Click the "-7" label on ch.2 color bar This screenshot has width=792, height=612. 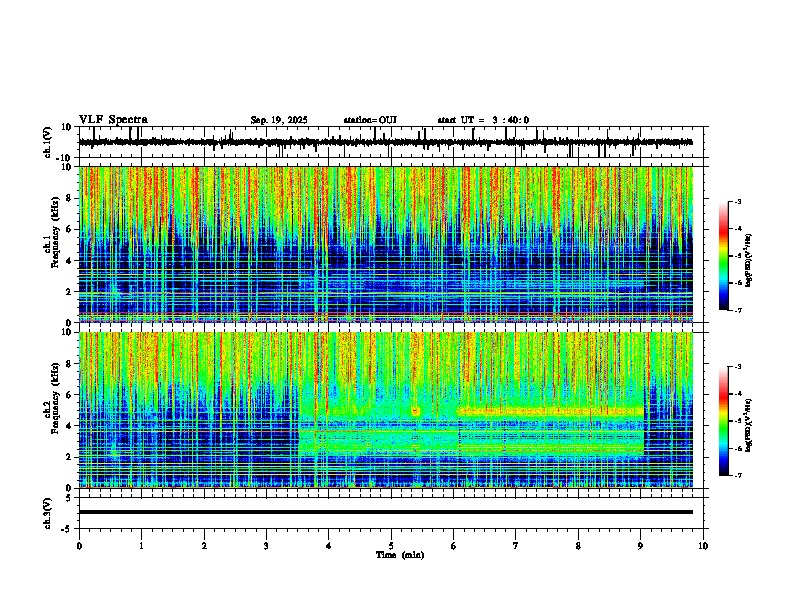coord(737,476)
